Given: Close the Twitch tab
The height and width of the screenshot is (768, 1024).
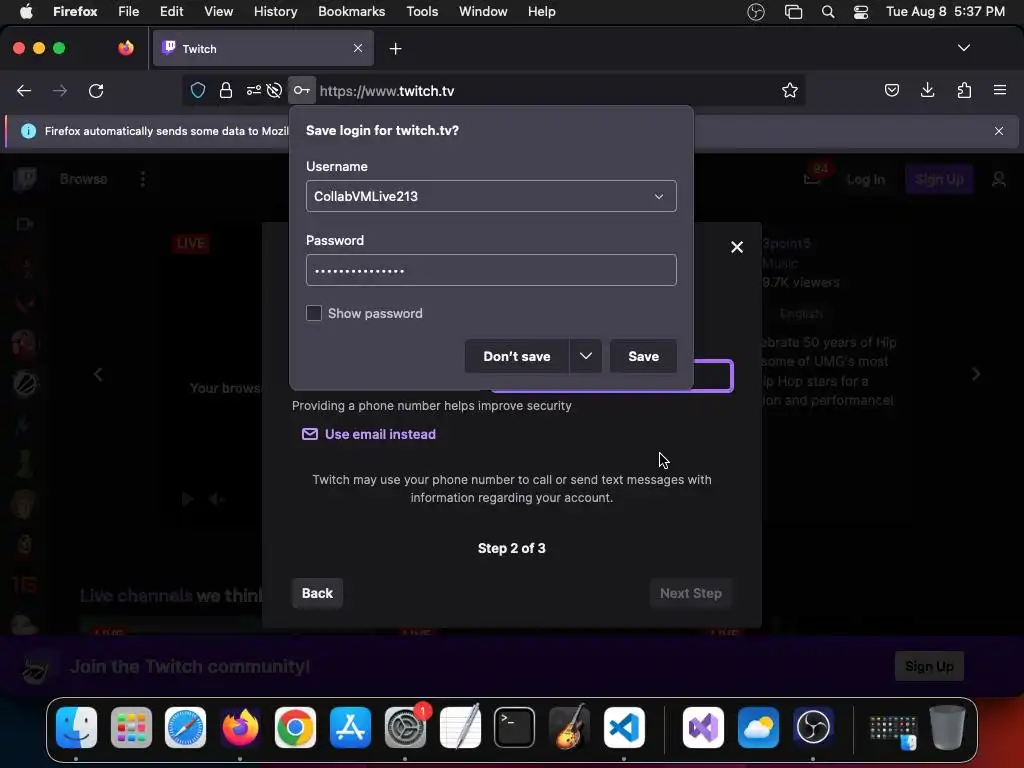Looking at the screenshot, I should coord(358,48).
